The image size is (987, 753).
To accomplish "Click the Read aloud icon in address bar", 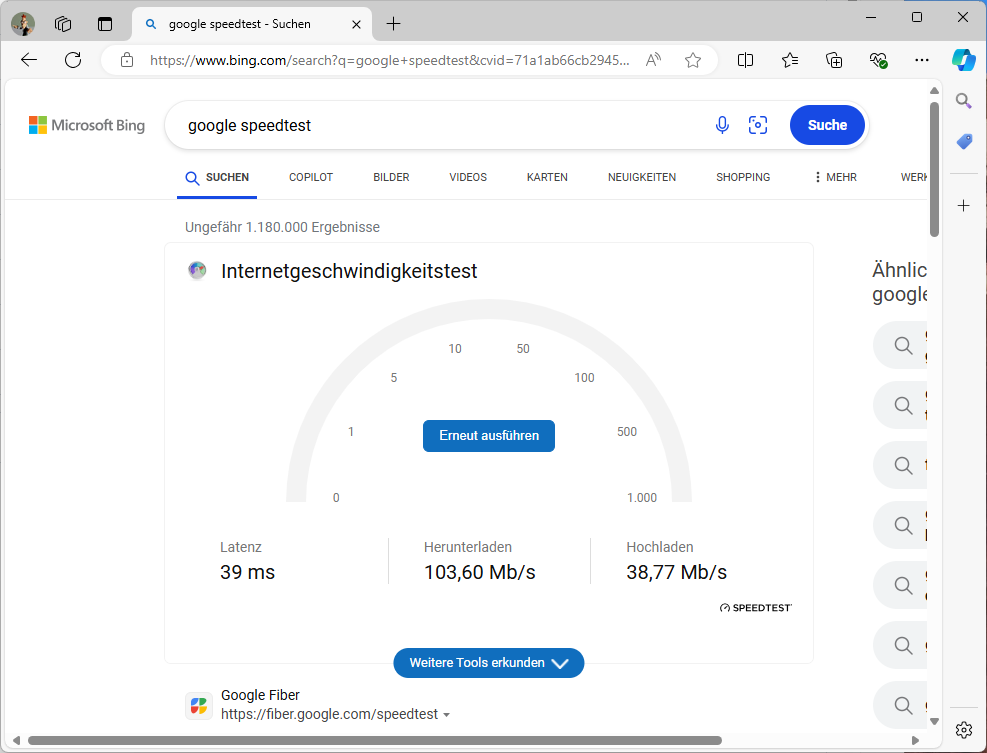I will (x=653, y=60).
